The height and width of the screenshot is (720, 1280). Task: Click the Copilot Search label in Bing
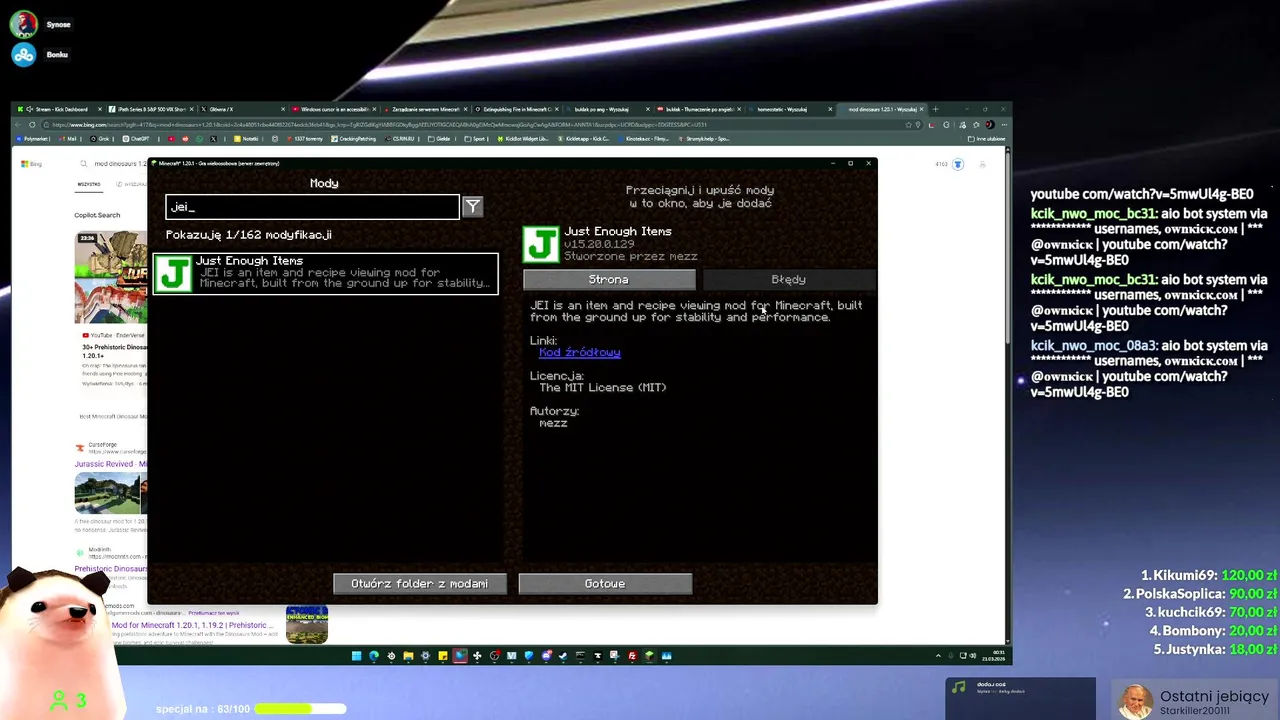[x=97, y=215]
